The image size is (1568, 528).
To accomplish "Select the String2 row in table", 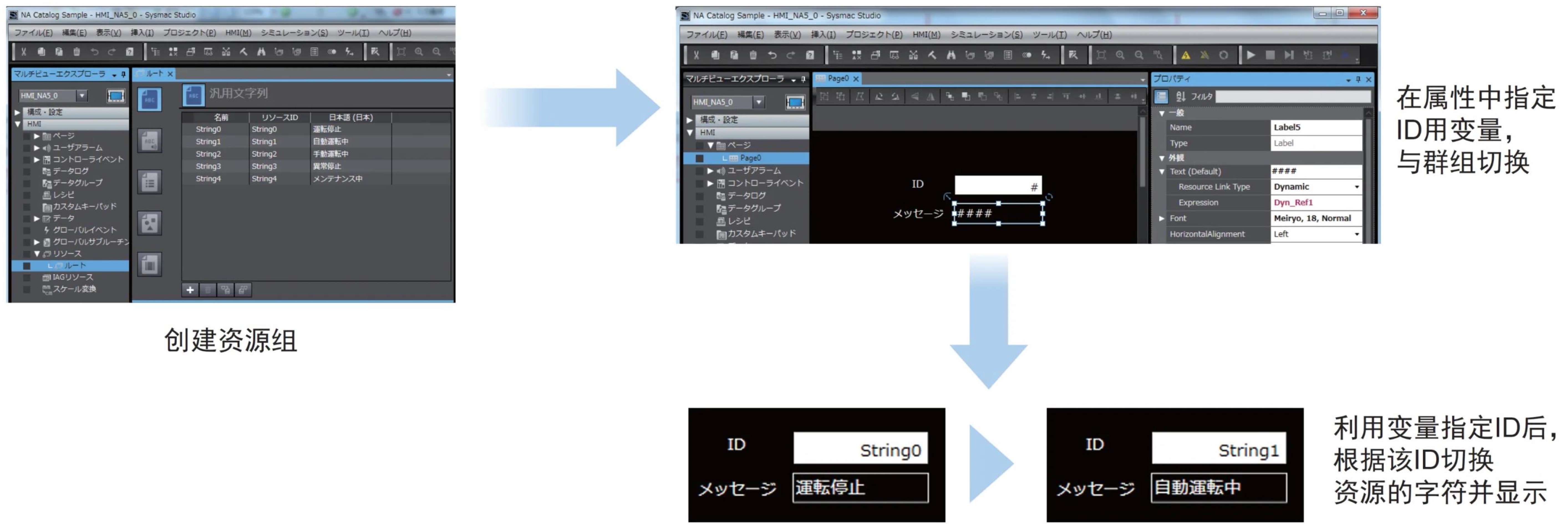I will pos(208,154).
